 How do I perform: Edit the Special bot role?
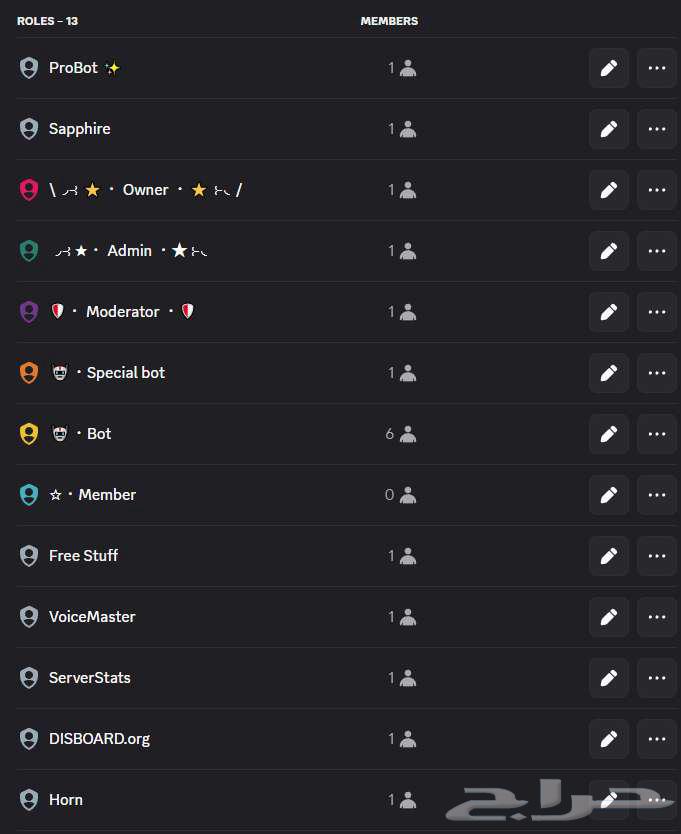608,373
